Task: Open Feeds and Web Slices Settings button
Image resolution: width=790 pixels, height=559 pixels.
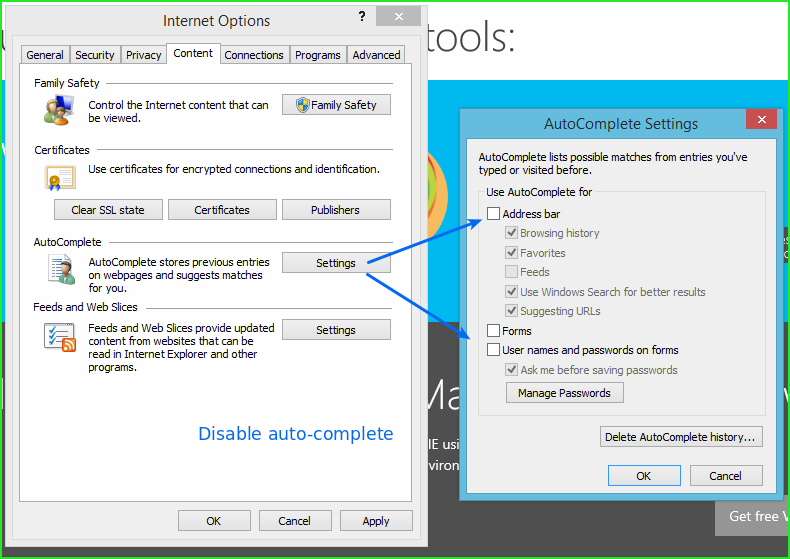Action: click(336, 329)
